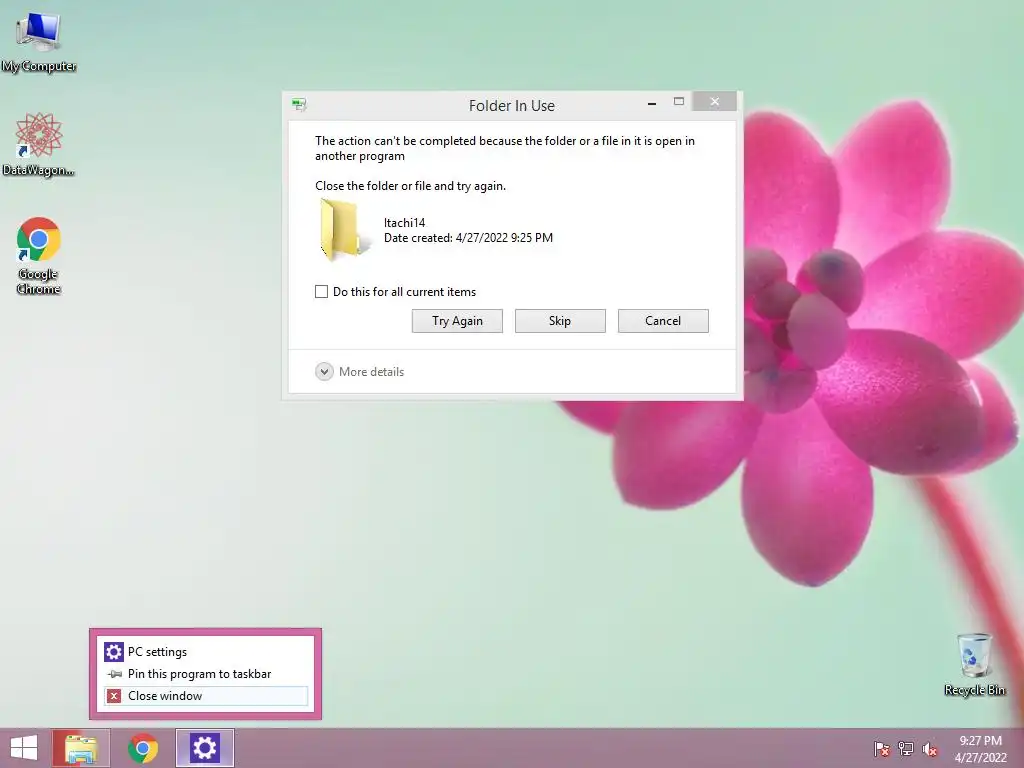Open Action Center flag in tray
The width and height of the screenshot is (1024, 768).
coord(882,749)
